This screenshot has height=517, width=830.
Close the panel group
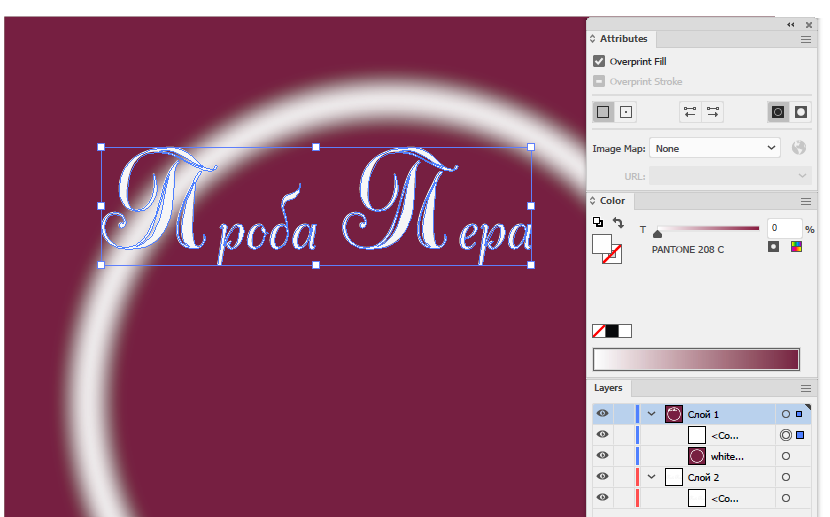click(x=809, y=24)
